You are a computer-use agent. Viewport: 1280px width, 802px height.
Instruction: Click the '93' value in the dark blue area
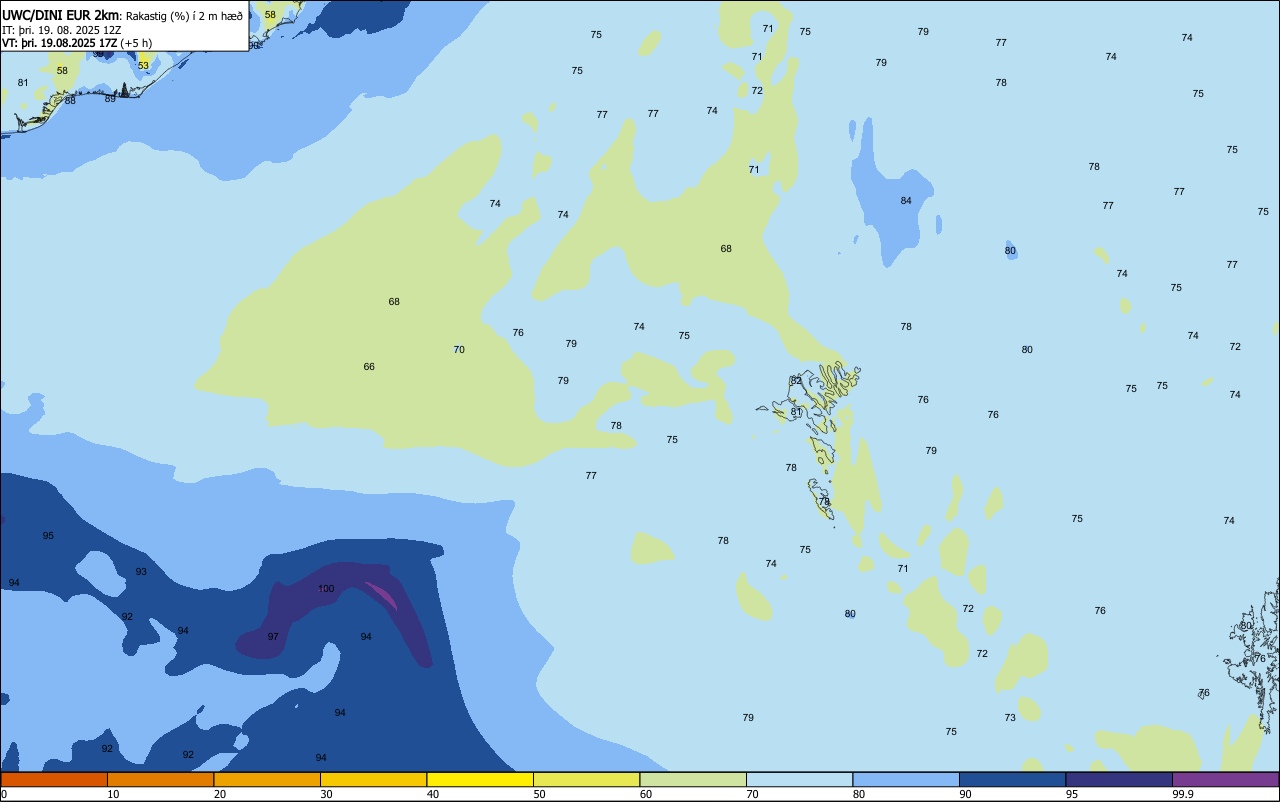click(x=141, y=572)
